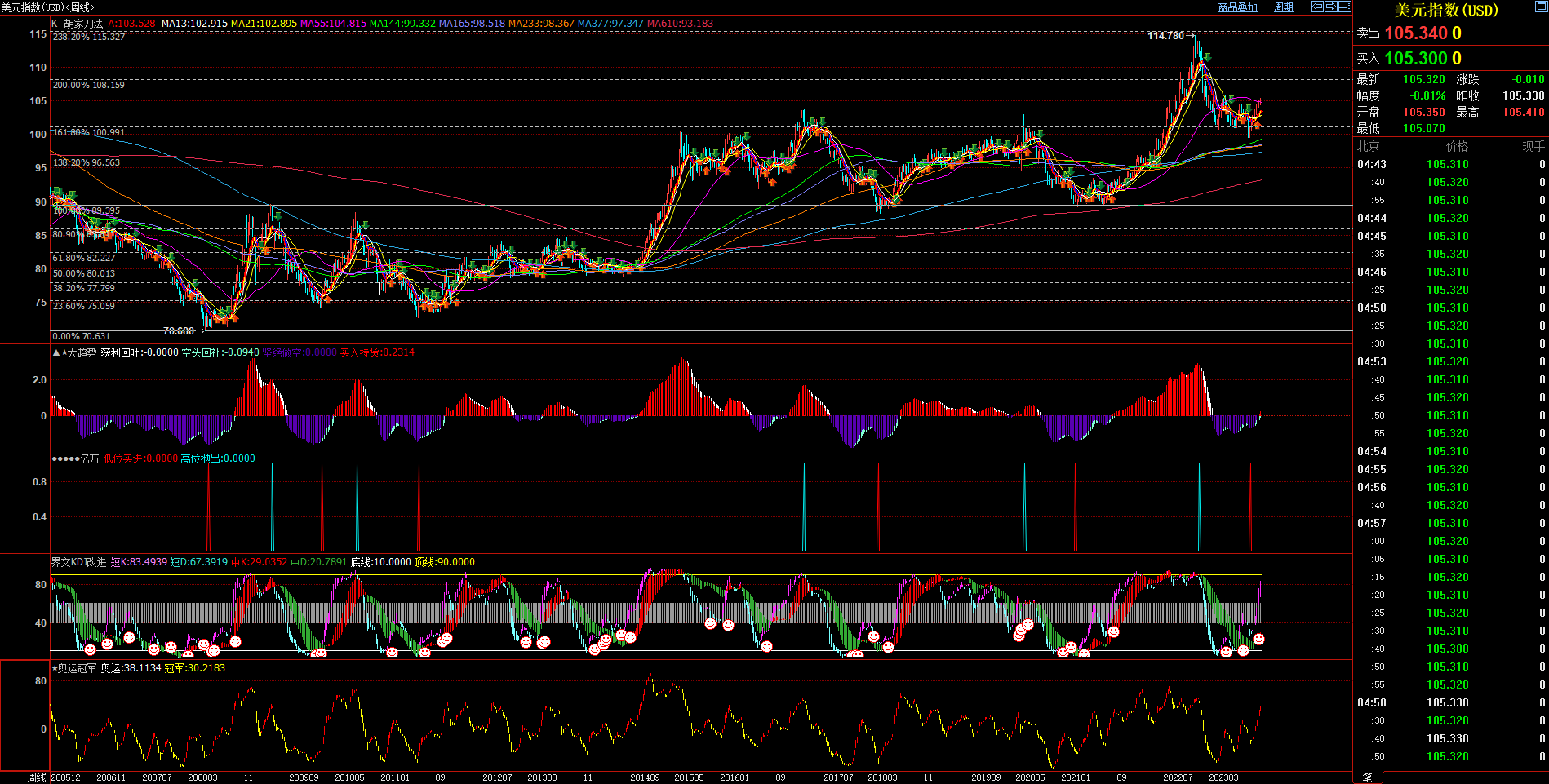Select the 胡家刀法 main chart indicator name
The width and height of the screenshot is (1549, 784).
point(83,24)
